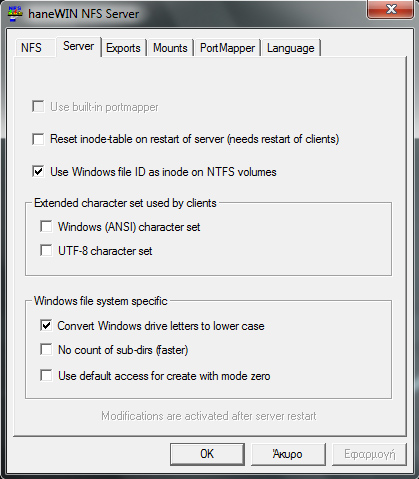
Task: Toggle the Use built-in portmapper checkbox
Action: click(38, 107)
